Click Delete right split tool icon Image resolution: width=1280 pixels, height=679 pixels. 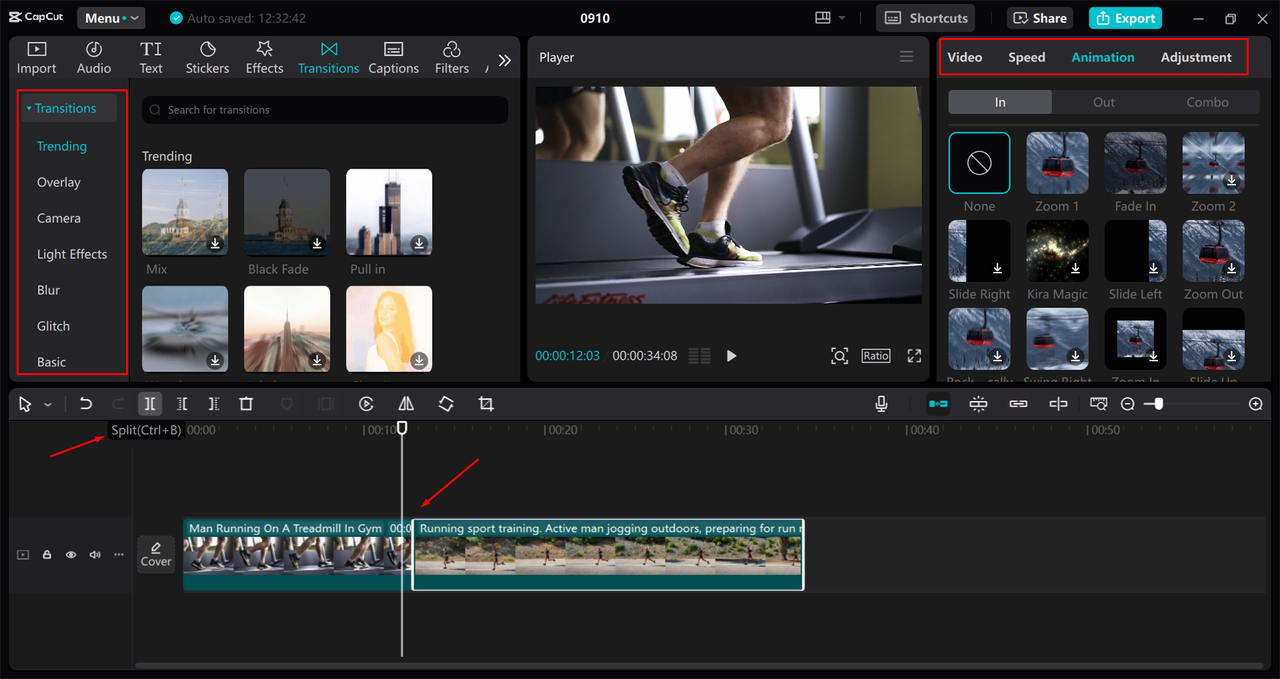coord(214,404)
